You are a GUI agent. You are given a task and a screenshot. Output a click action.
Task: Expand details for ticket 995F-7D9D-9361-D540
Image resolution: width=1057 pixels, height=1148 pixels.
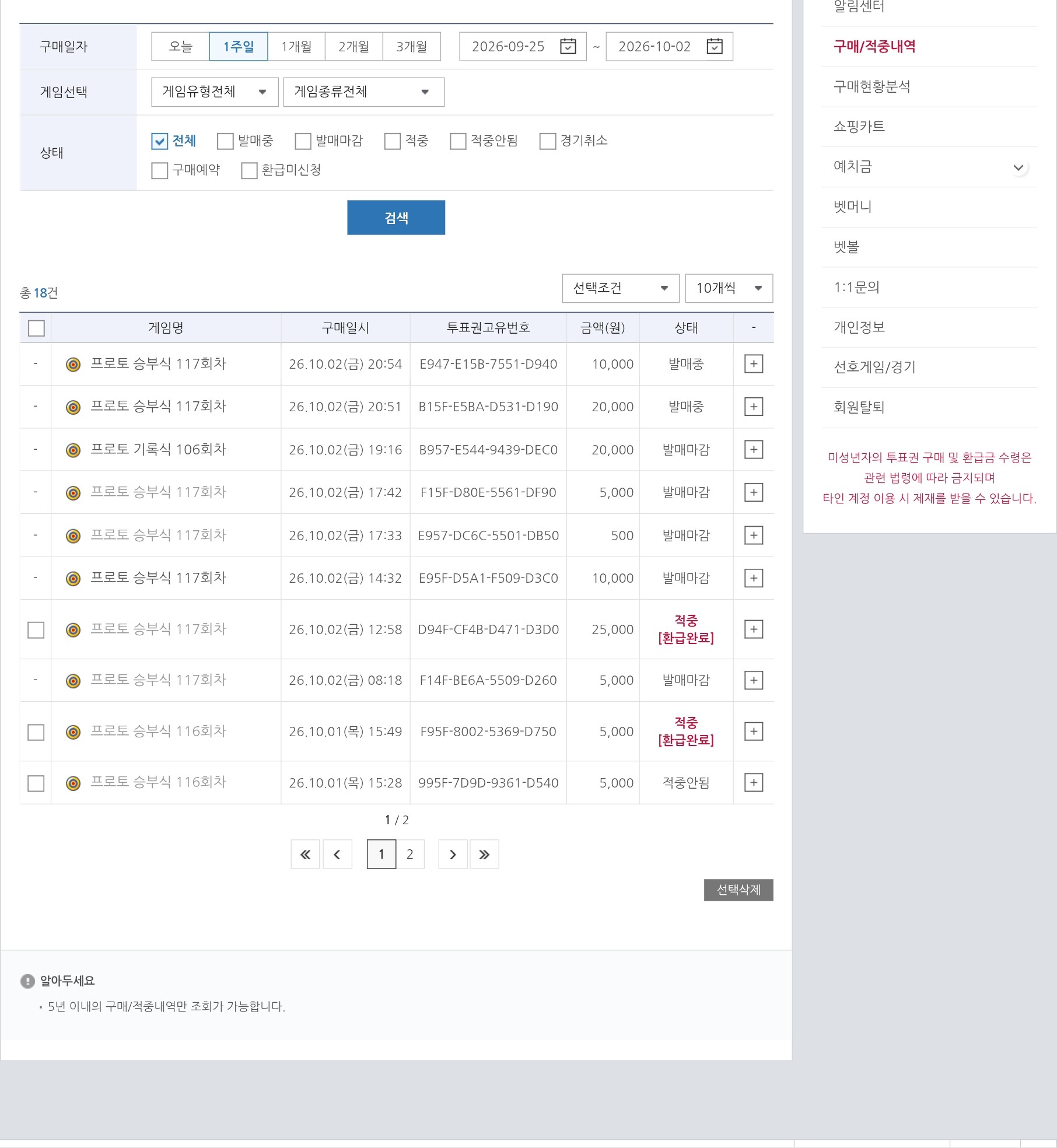click(754, 782)
